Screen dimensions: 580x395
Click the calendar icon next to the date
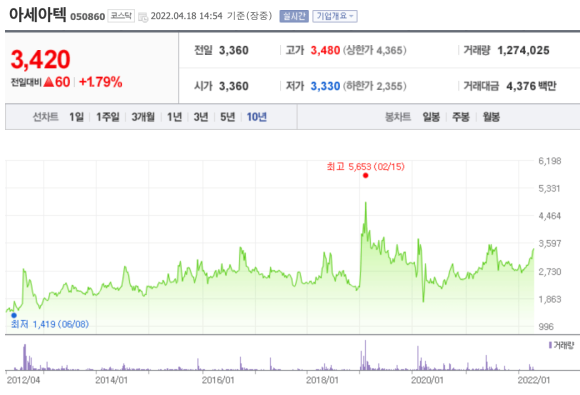point(143,17)
